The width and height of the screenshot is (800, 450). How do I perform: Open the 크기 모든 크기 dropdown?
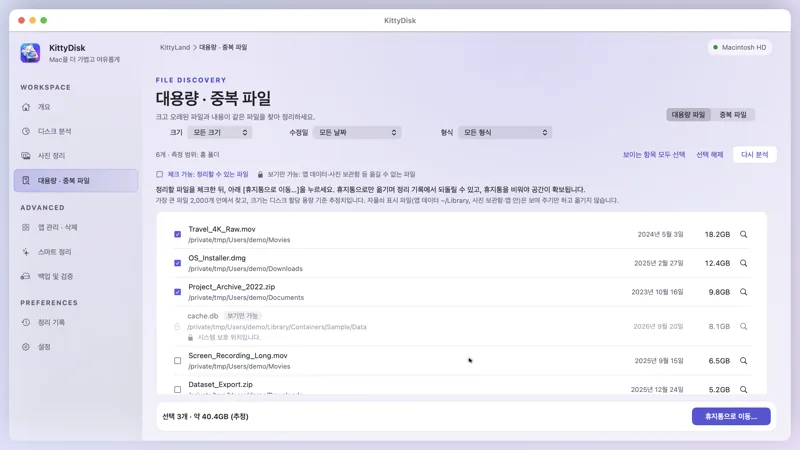(x=220, y=133)
